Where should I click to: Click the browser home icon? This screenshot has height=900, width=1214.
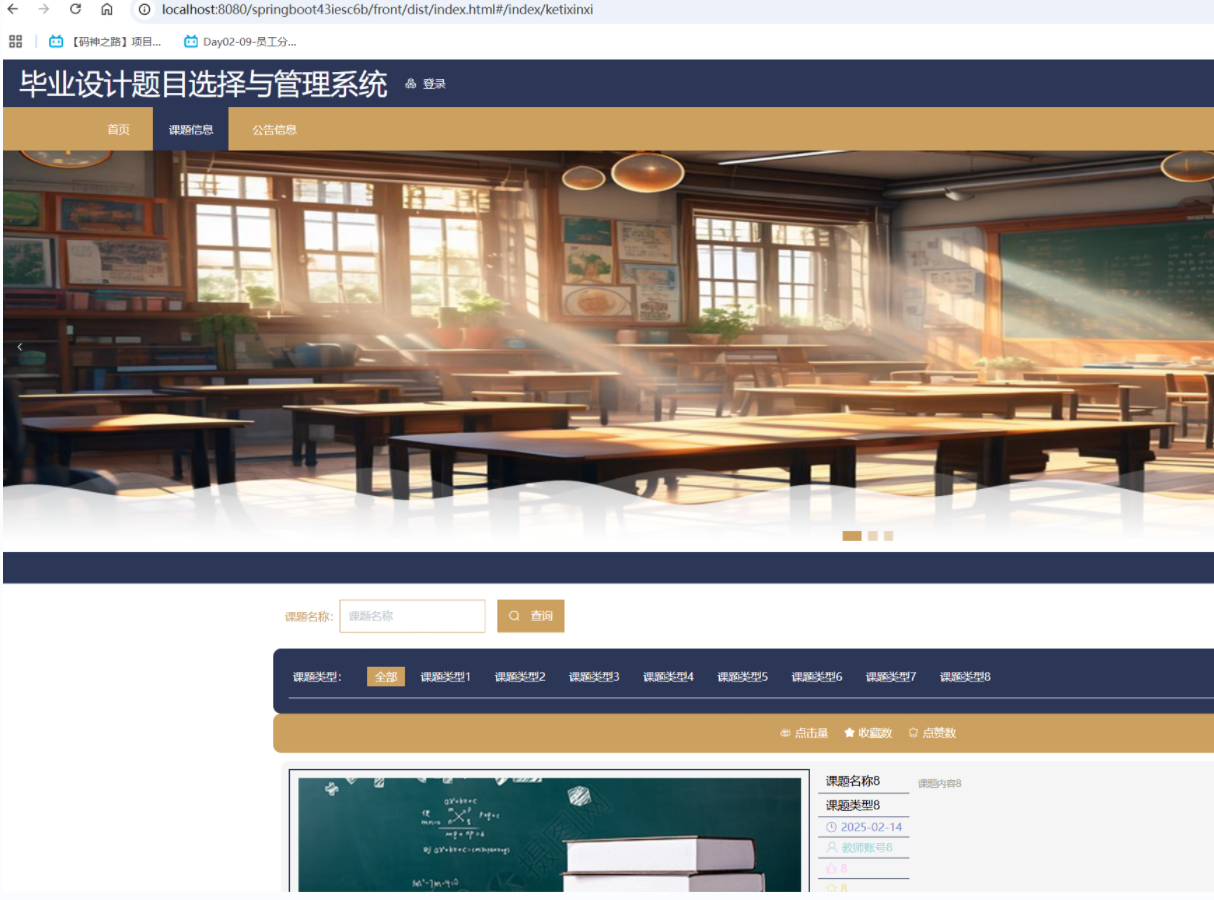(107, 9)
